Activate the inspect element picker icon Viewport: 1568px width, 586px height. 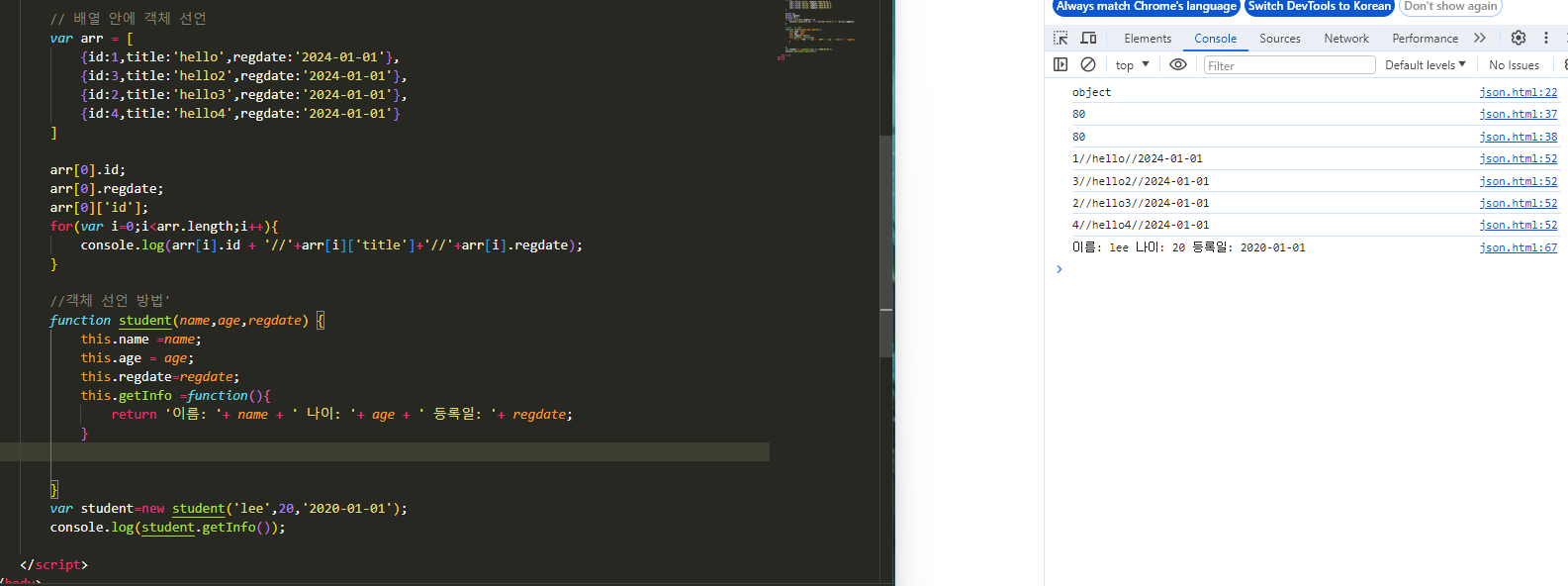pyautogui.click(x=1061, y=38)
